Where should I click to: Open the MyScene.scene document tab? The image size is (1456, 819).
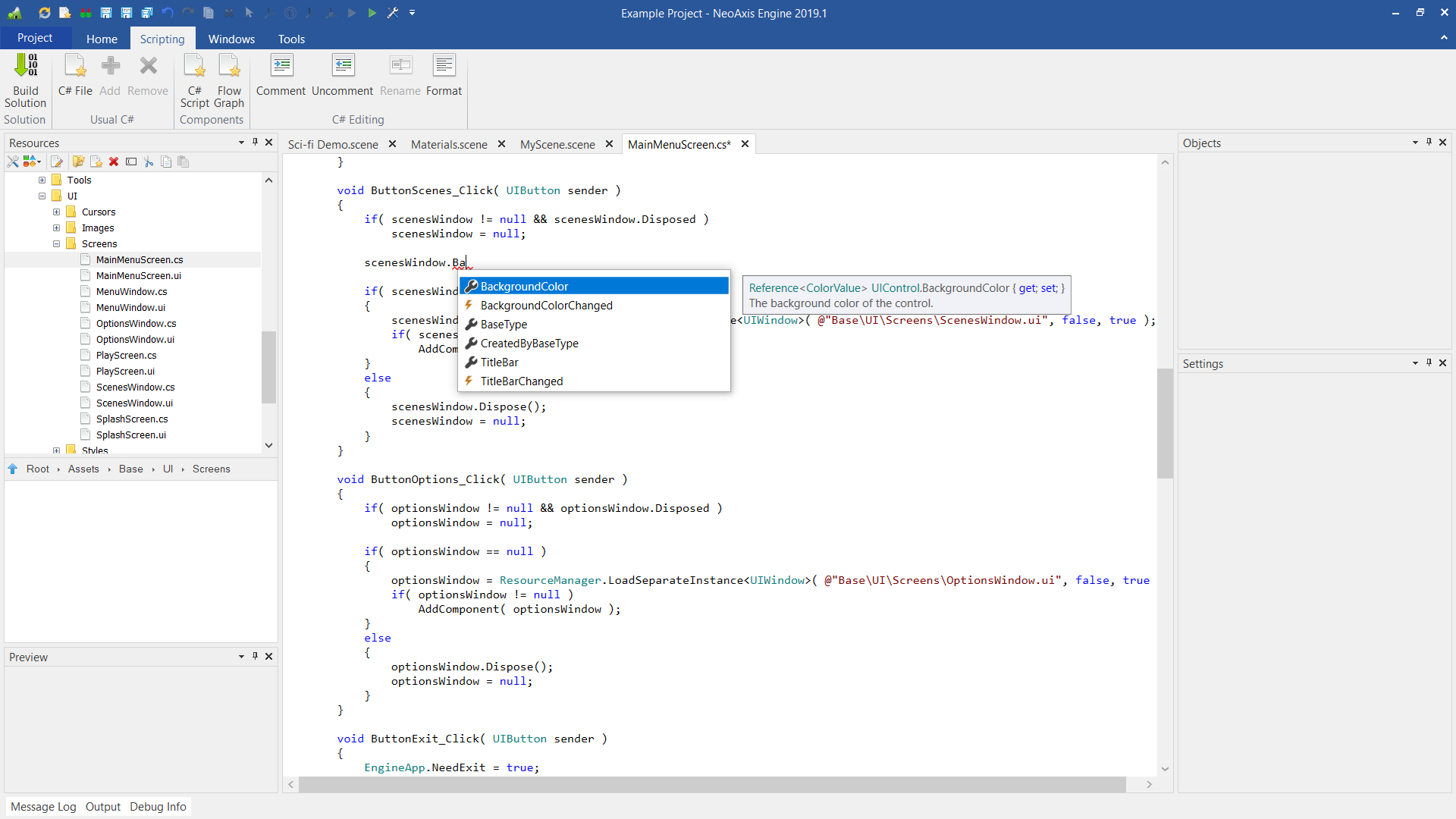pyautogui.click(x=557, y=144)
